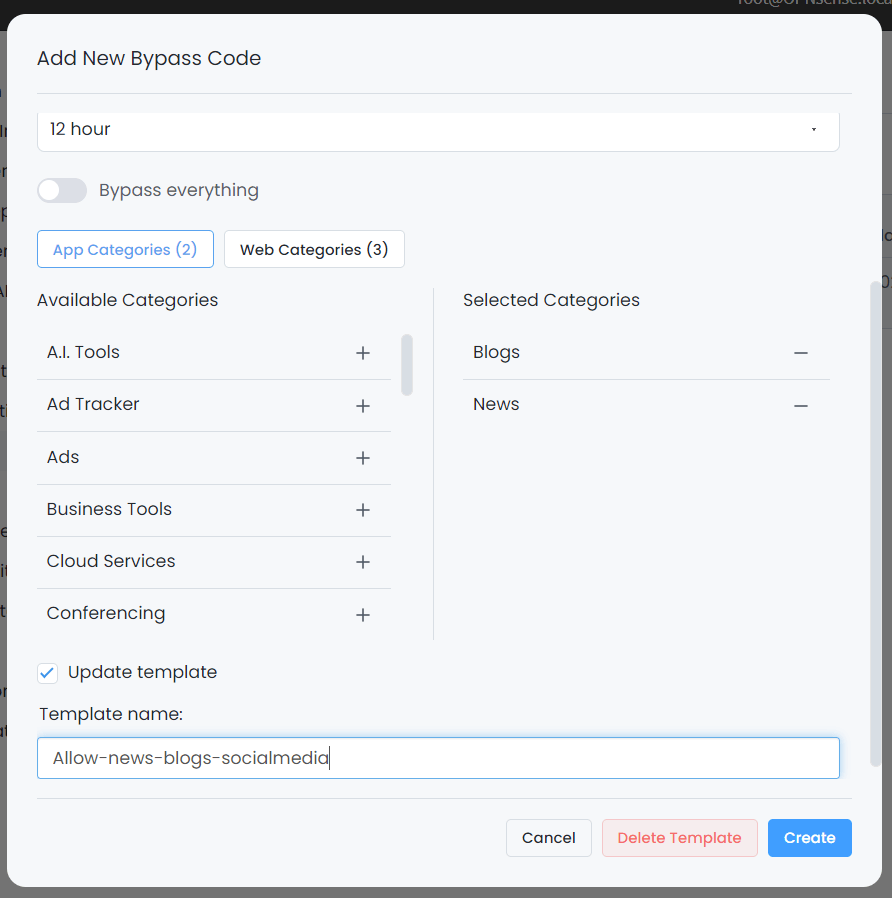Click the Create button
The width and height of the screenshot is (892, 898).
point(810,838)
